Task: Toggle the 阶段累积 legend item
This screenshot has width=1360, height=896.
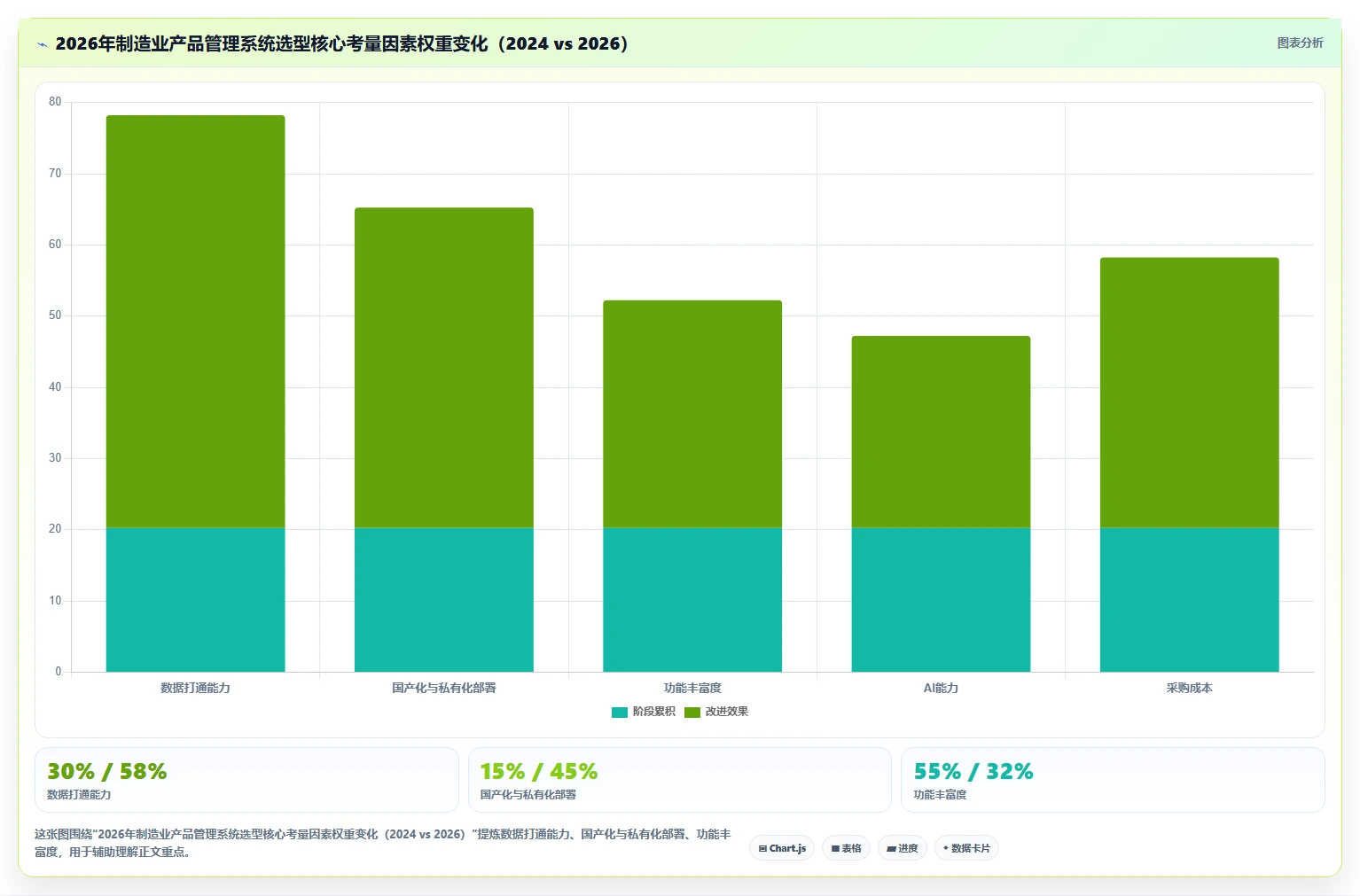Action: 644,712
